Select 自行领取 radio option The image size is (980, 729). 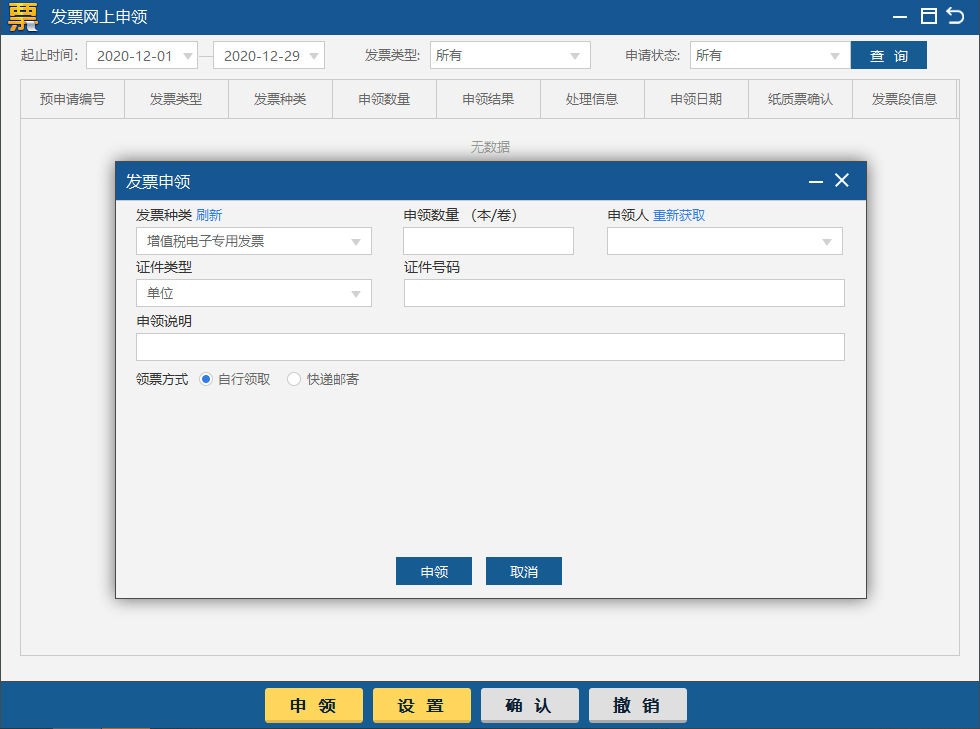pos(206,379)
